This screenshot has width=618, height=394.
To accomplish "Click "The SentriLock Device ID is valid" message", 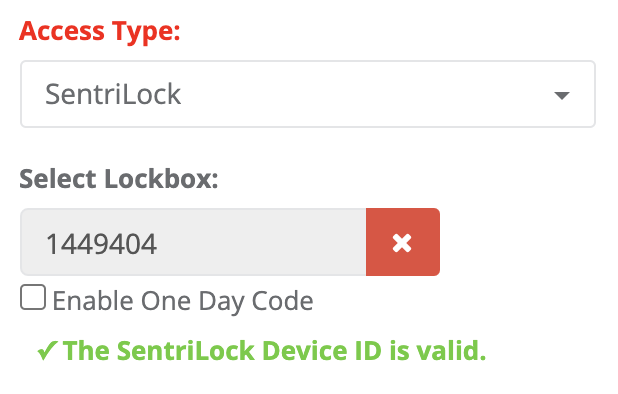I will pyautogui.click(x=274, y=350).
